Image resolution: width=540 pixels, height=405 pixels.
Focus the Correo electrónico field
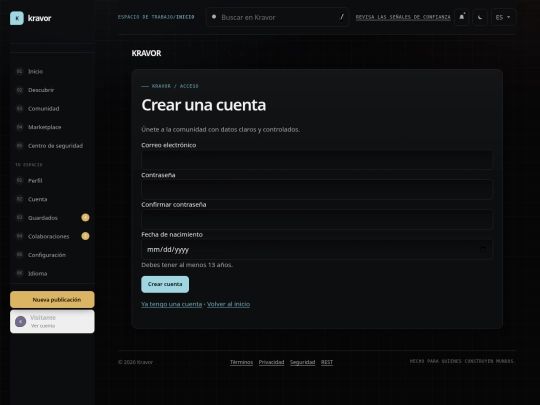[317, 160]
